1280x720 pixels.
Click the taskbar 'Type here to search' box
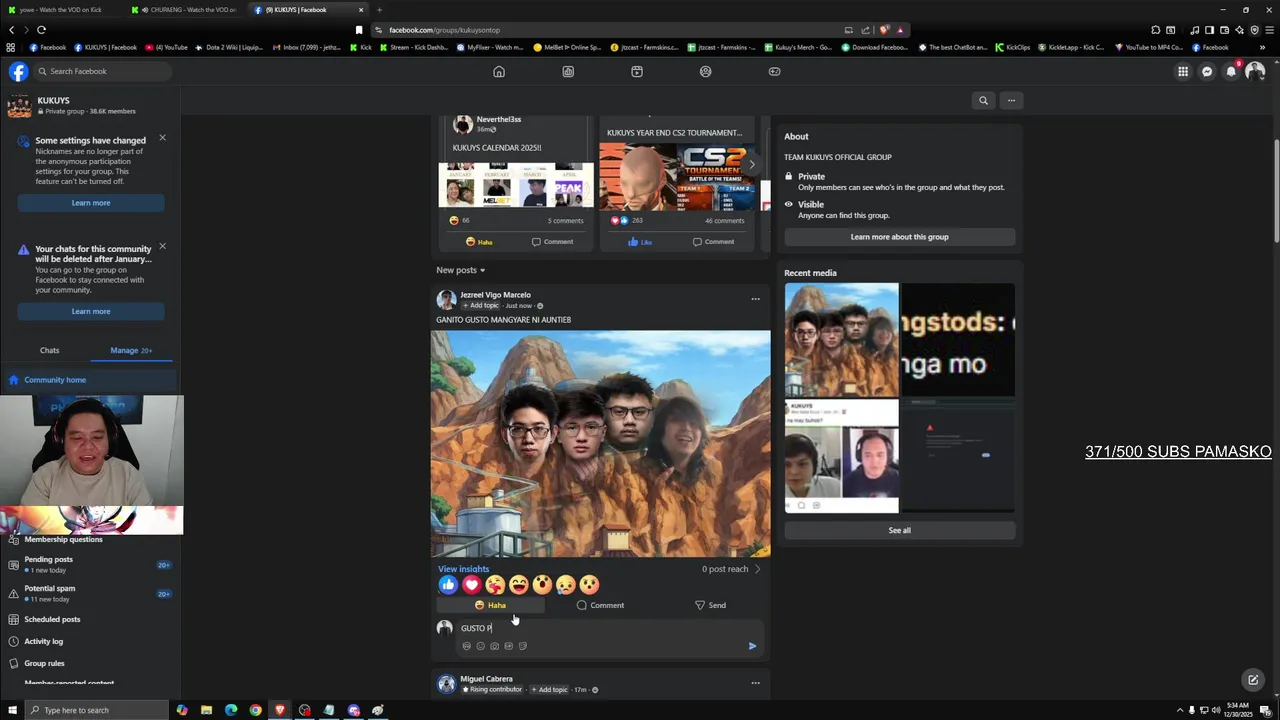tap(95, 710)
